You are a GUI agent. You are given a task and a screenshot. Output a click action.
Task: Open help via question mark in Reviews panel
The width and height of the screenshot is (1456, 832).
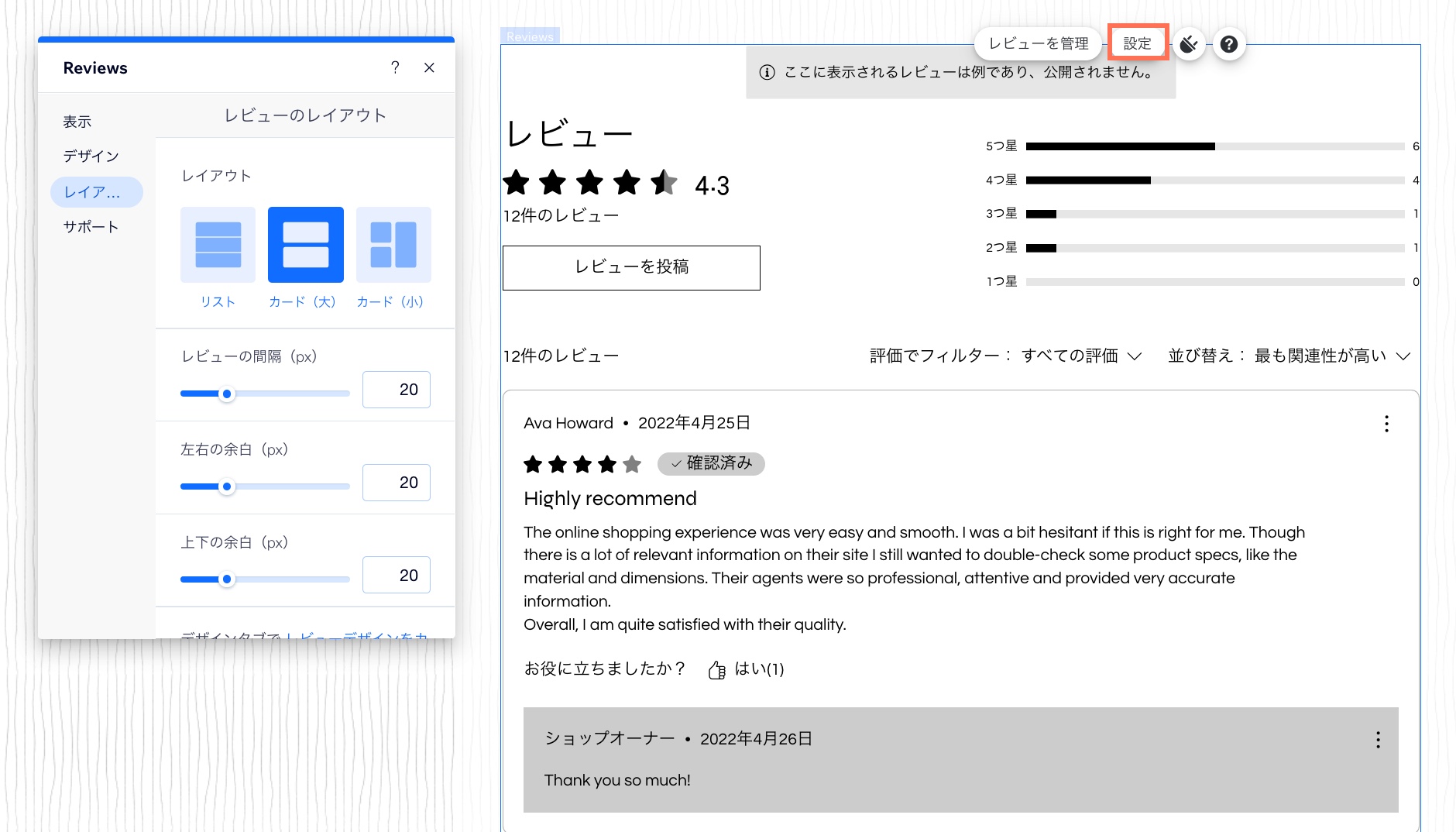point(397,68)
